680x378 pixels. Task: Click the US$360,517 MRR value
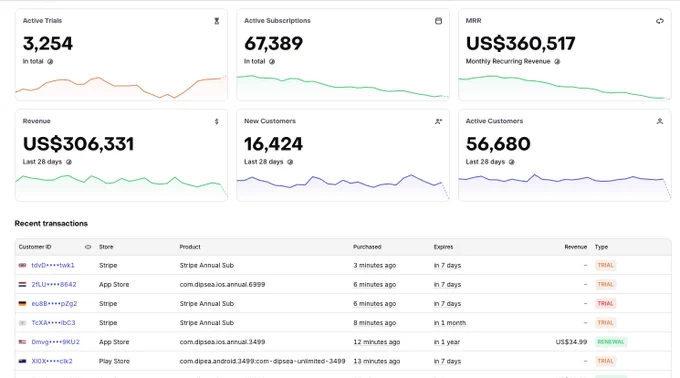[x=520, y=44]
